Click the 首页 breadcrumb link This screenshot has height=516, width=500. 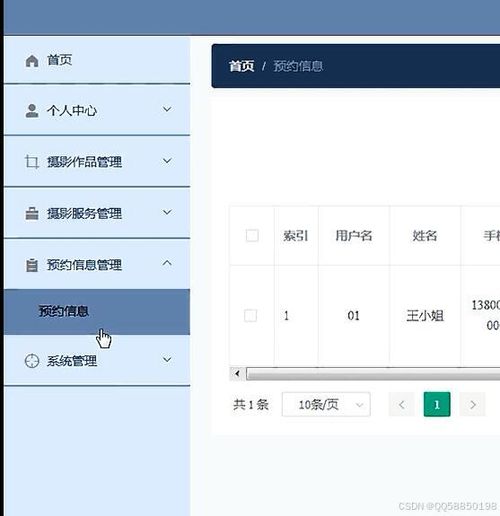[x=242, y=66]
